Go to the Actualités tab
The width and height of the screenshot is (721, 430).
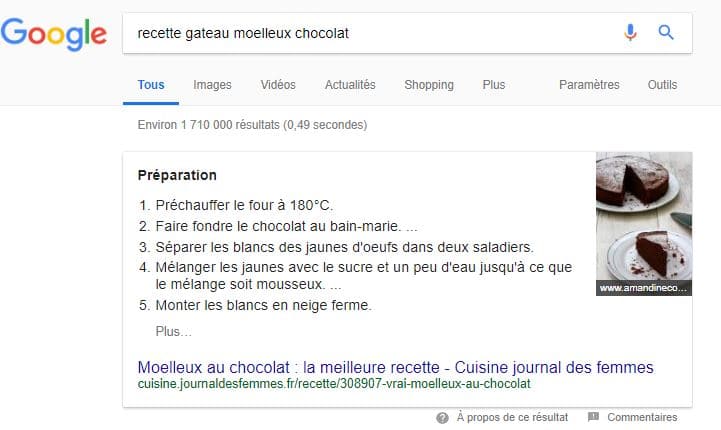[350, 85]
